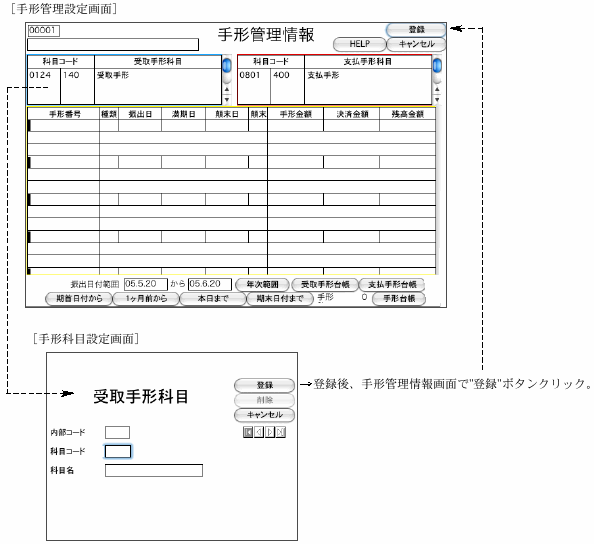Click blue scroll thumb of 受取手形科目 list
594x544 pixels.
coord(227,66)
